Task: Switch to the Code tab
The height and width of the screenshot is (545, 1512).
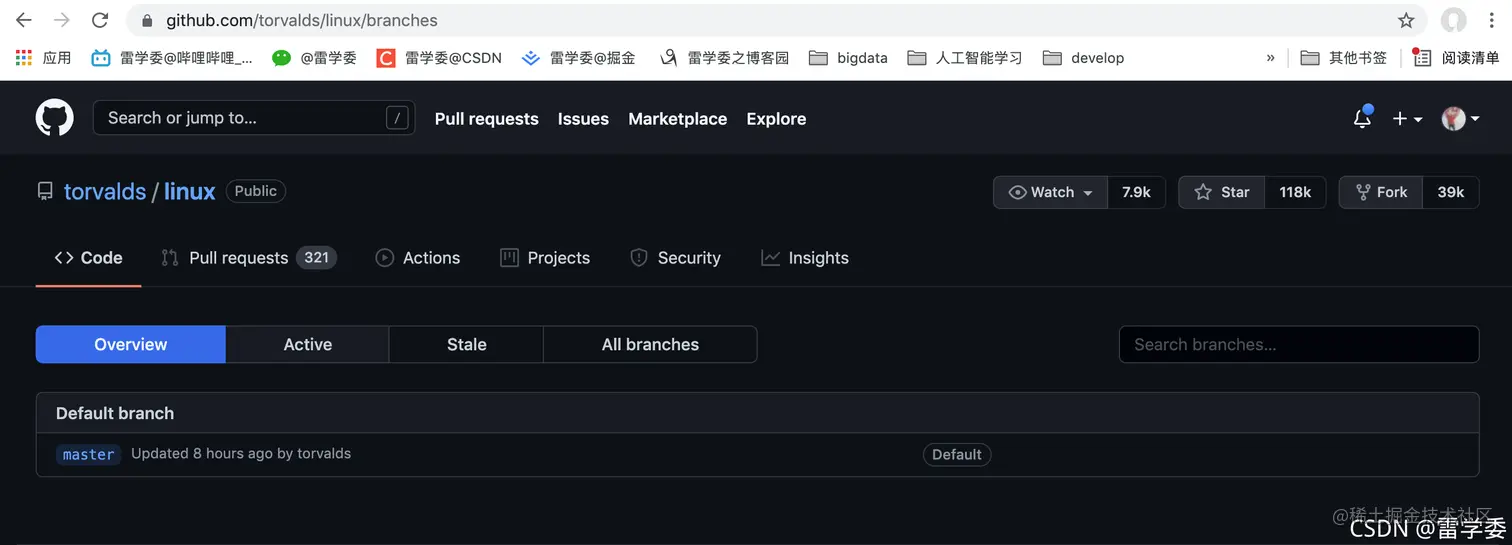Action: 88,258
